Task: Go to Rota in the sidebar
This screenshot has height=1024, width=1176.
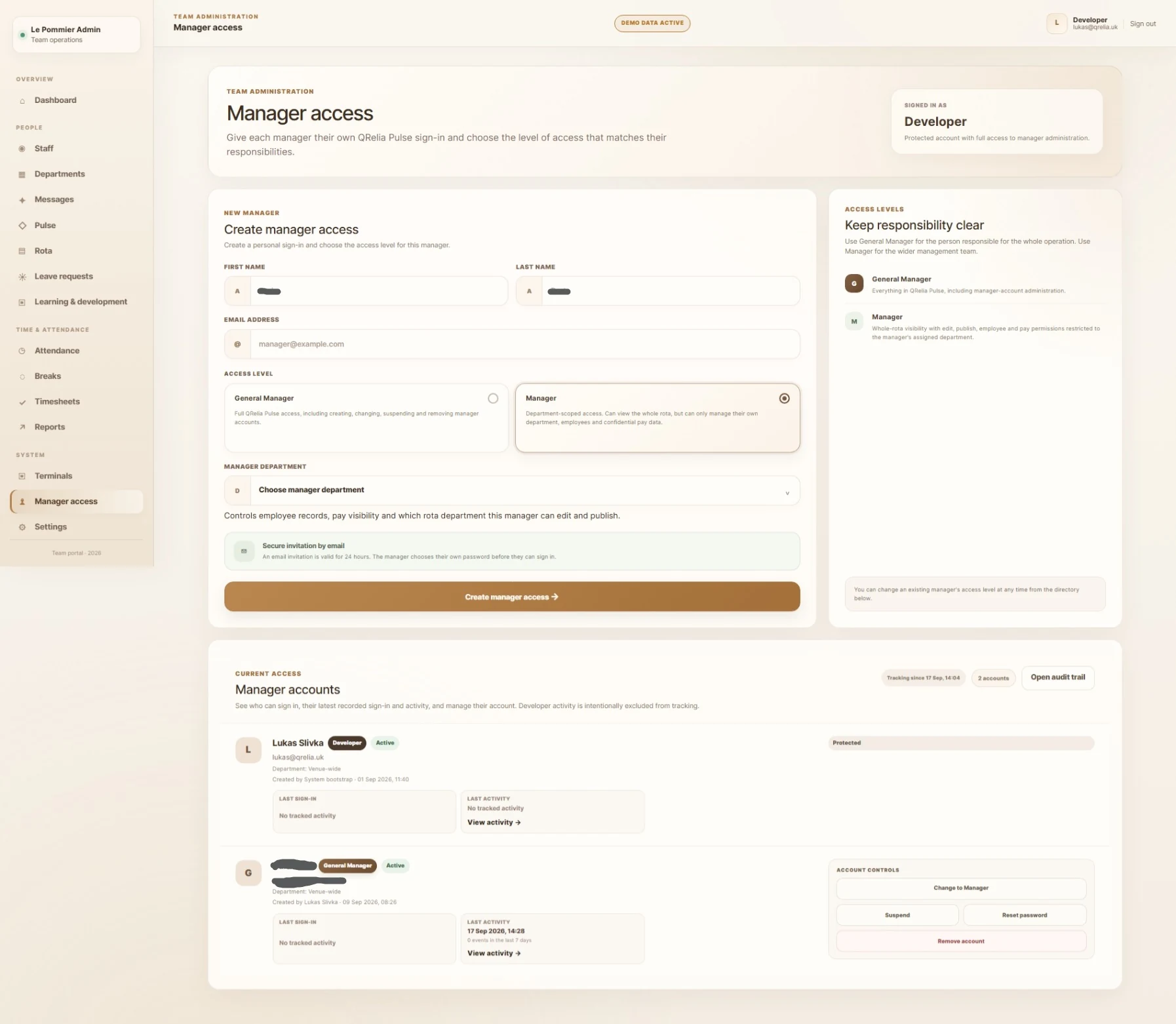Action: [x=43, y=251]
